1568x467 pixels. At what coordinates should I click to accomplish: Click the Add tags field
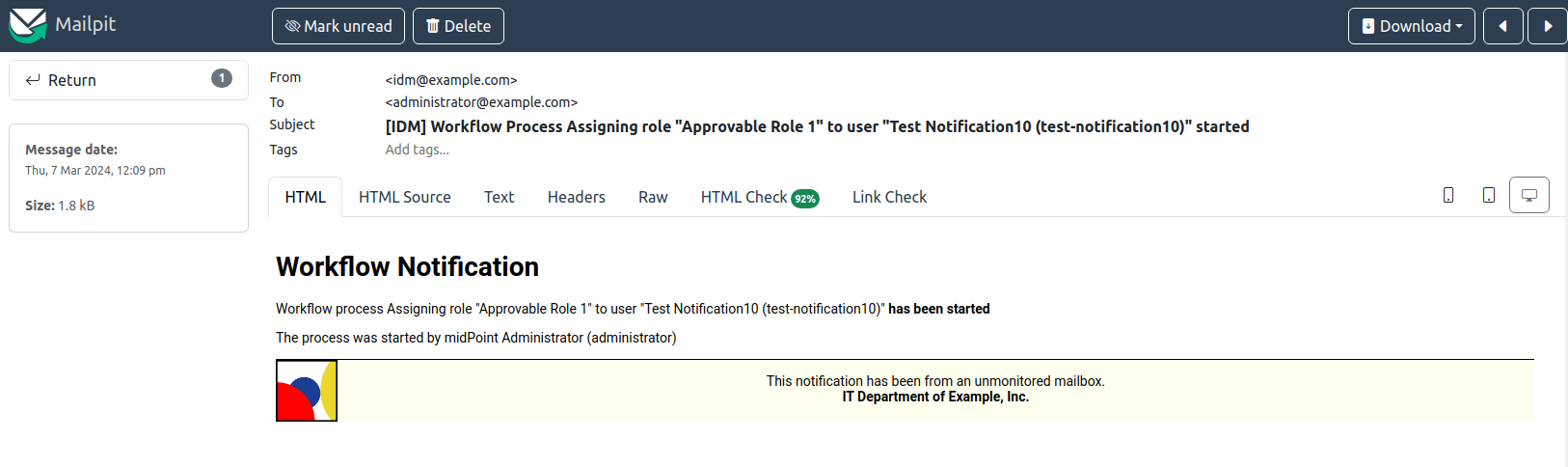[418, 150]
